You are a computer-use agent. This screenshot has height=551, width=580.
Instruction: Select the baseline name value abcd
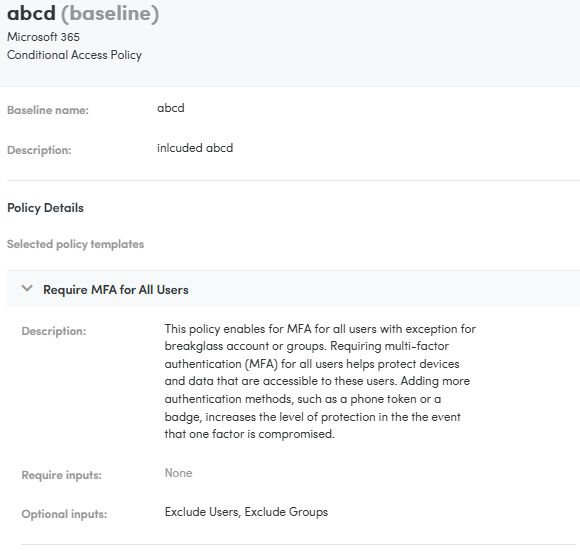point(171,108)
